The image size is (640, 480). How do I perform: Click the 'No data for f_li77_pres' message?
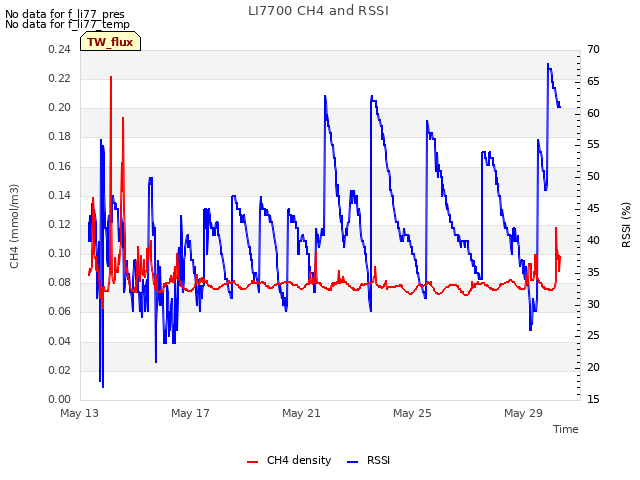click(65, 14)
